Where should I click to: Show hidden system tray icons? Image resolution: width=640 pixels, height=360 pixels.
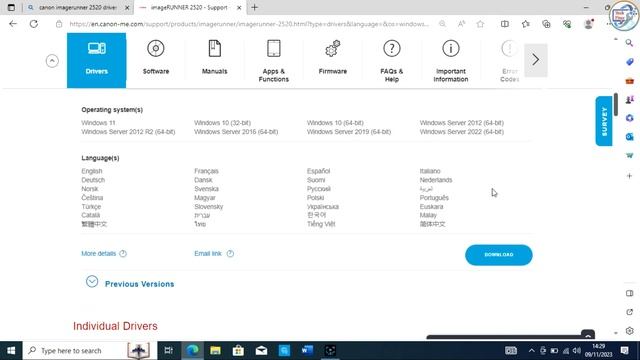531,351
